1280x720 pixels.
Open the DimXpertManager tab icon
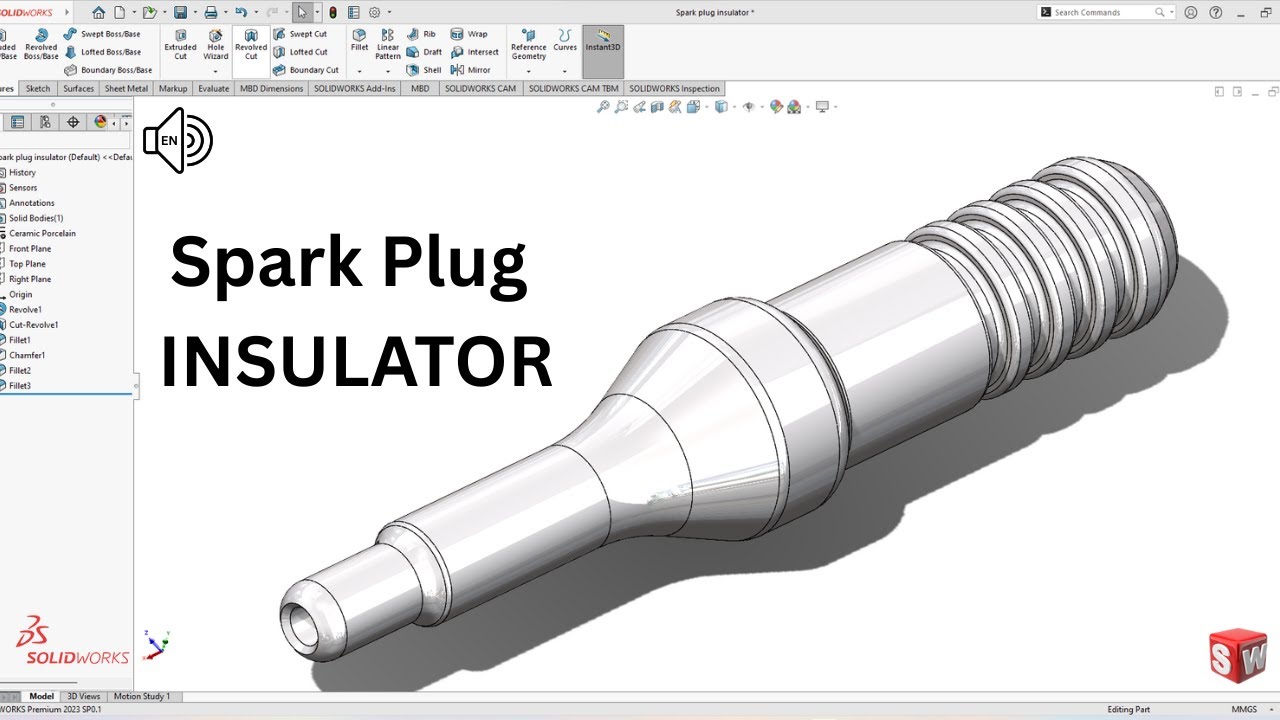(x=72, y=122)
